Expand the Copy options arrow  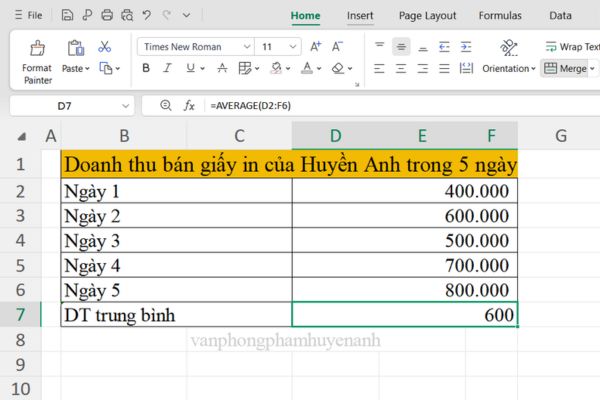click(x=118, y=69)
